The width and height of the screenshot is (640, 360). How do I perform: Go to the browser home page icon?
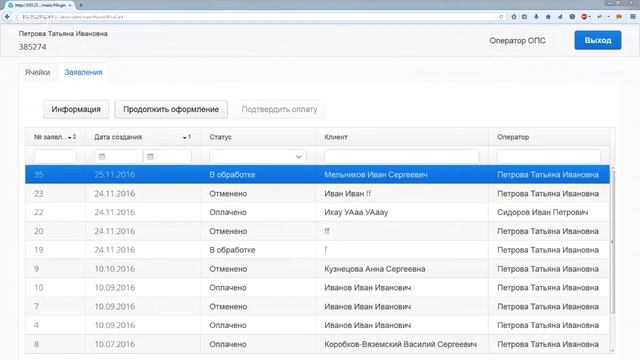pyautogui.click(x=548, y=17)
